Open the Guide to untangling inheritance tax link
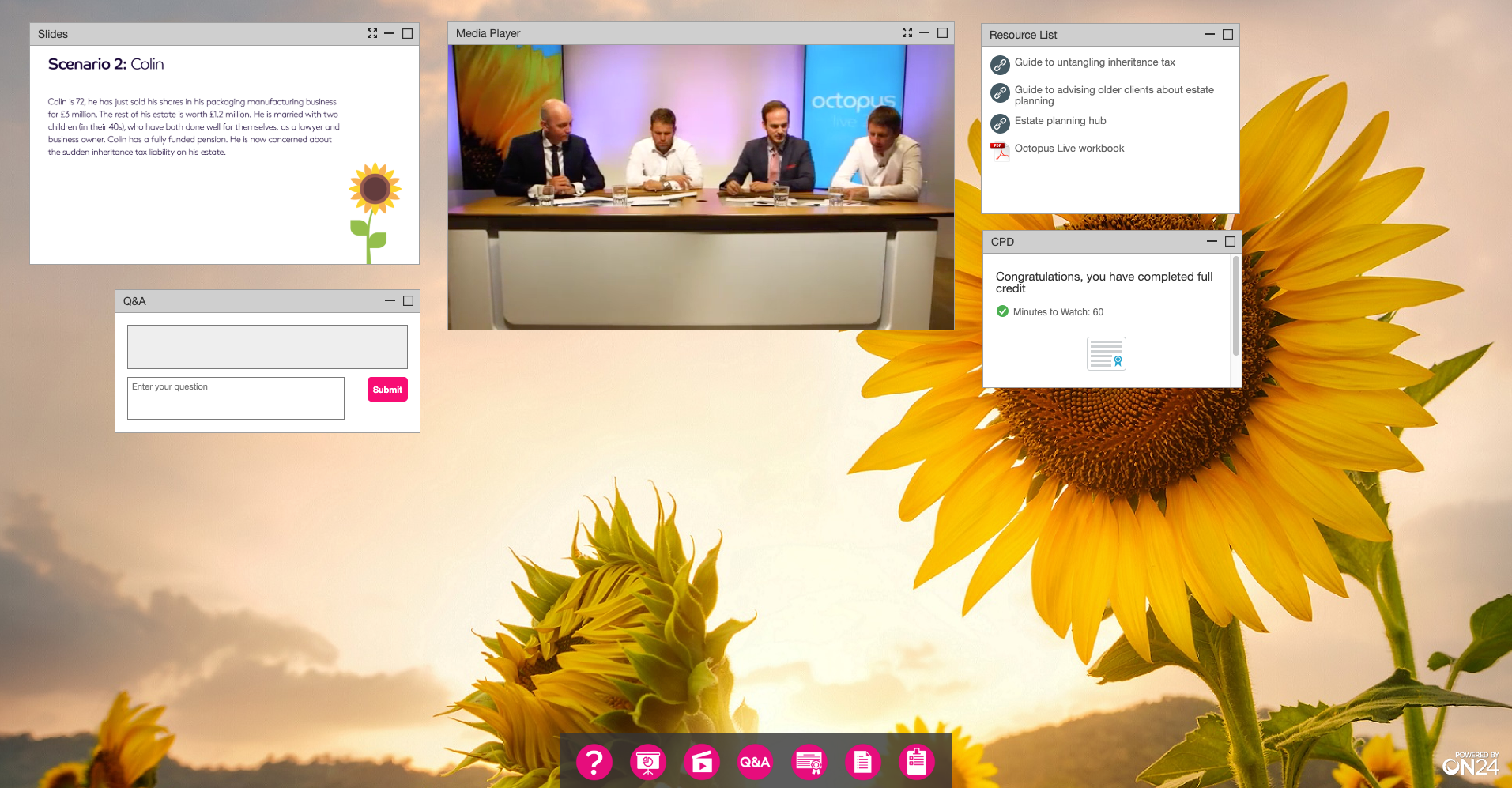The width and height of the screenshot is (1512, 788). coord(1095,62)
